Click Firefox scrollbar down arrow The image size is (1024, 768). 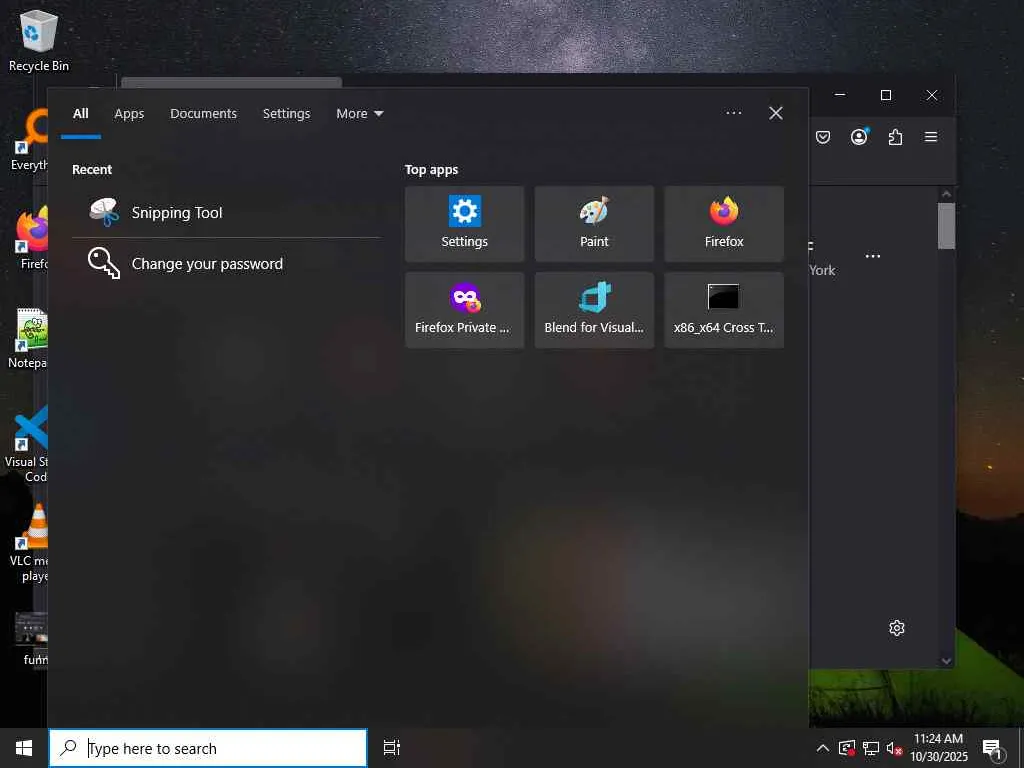pyautogui.click(x=946, y=660)
